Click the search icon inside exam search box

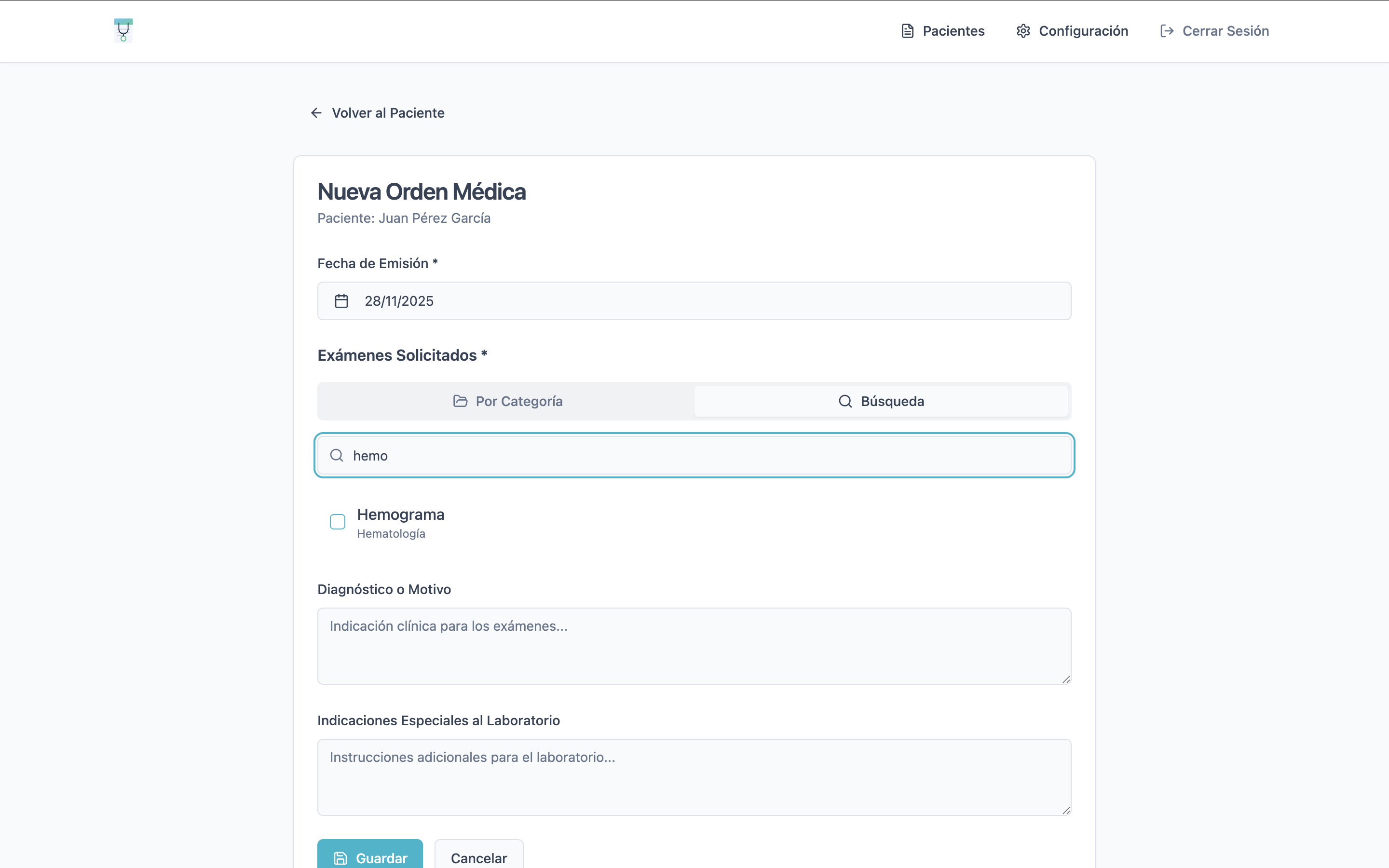click(x=337, y=455)
